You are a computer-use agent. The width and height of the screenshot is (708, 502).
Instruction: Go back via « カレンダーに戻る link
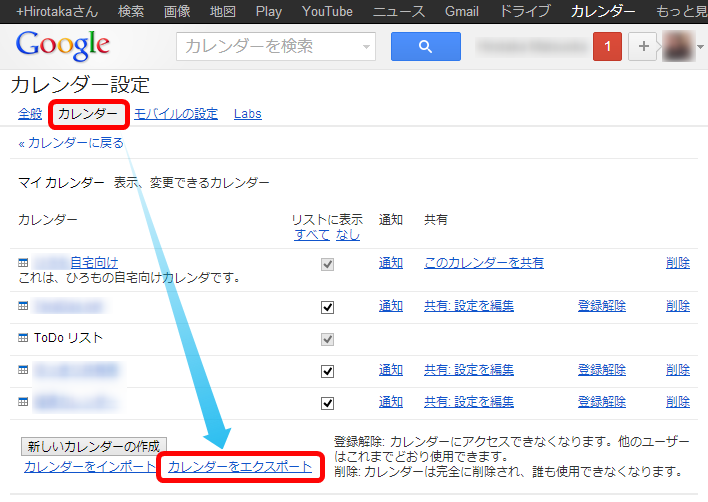71,143
